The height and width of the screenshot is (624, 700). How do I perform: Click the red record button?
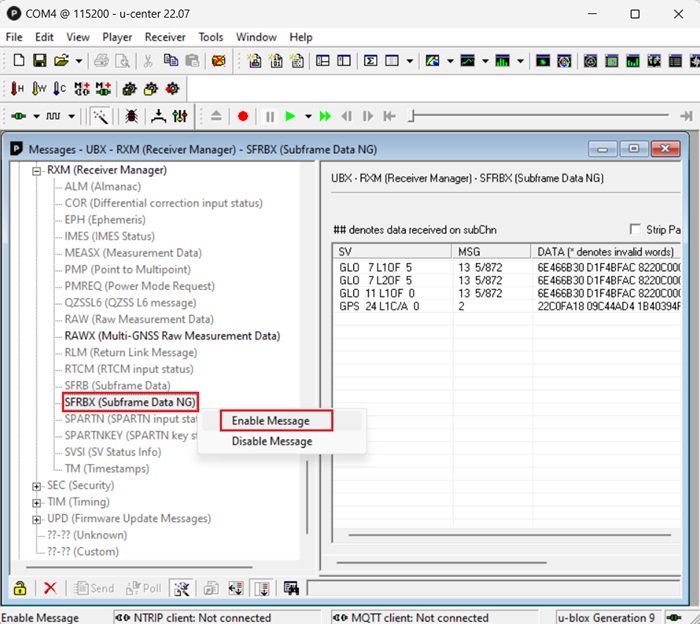[242, 117]
